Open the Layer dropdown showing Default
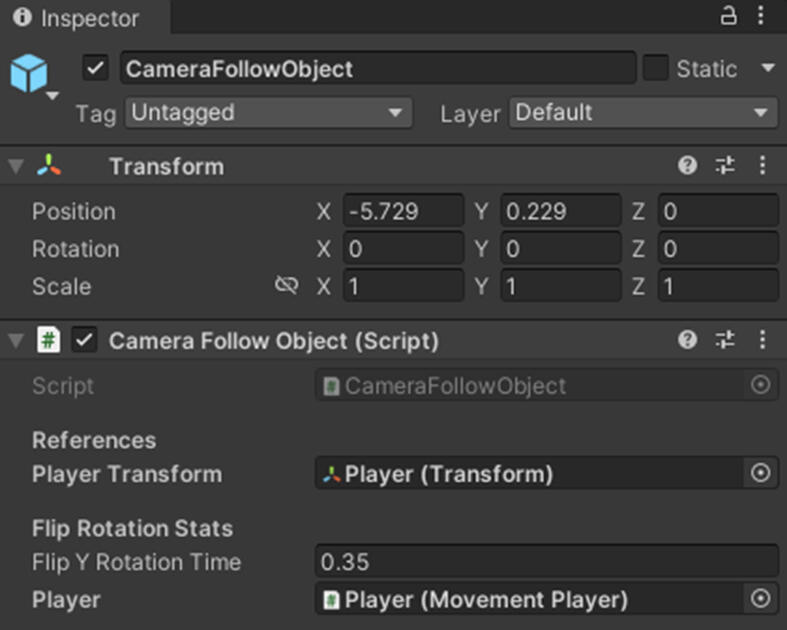The image size is (787, 630). (x=643, y=113)
